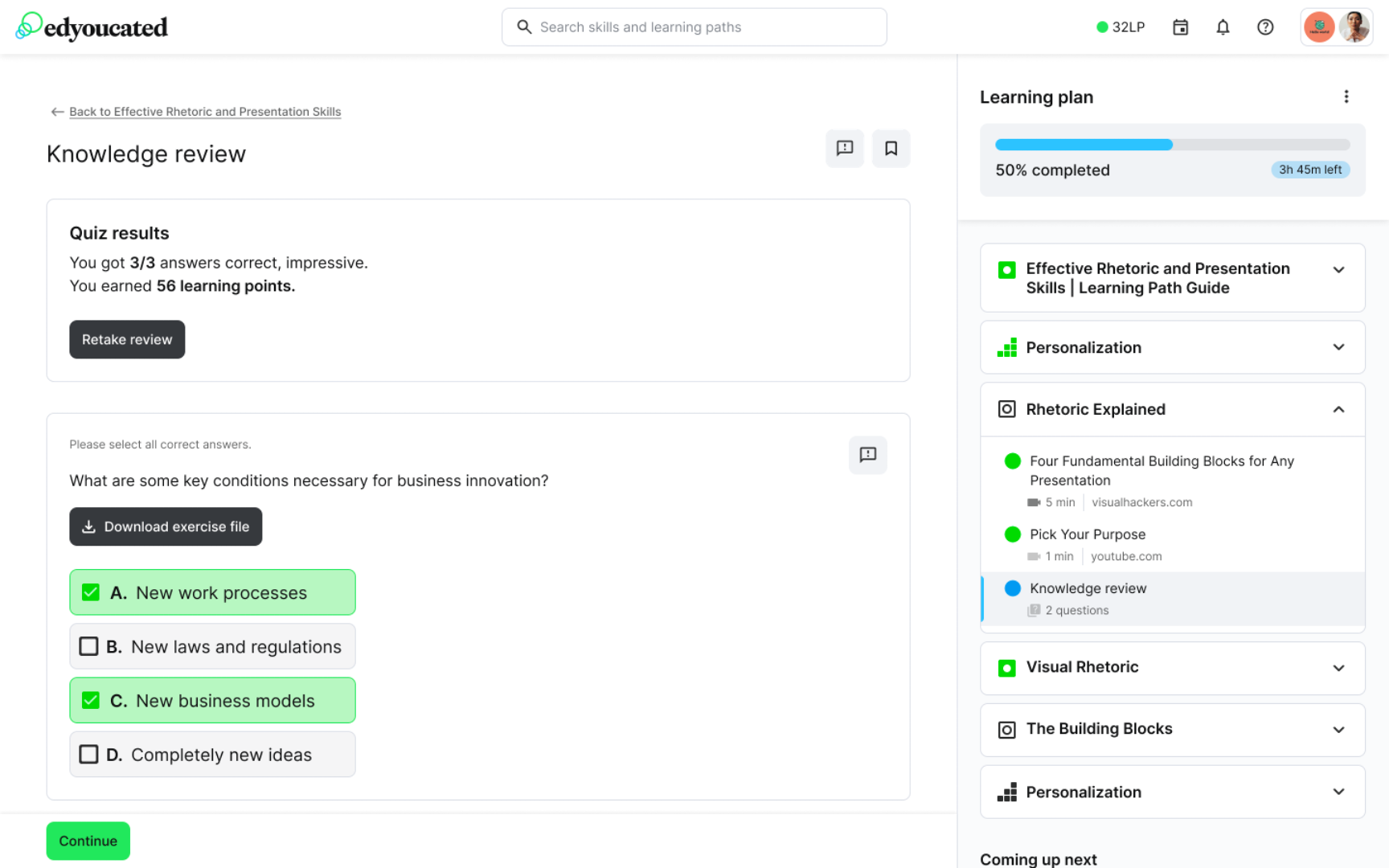Screen dimensions: 1389x868
Task: Collapse the Rhetoric Explained section
Action: (1338, 410)
